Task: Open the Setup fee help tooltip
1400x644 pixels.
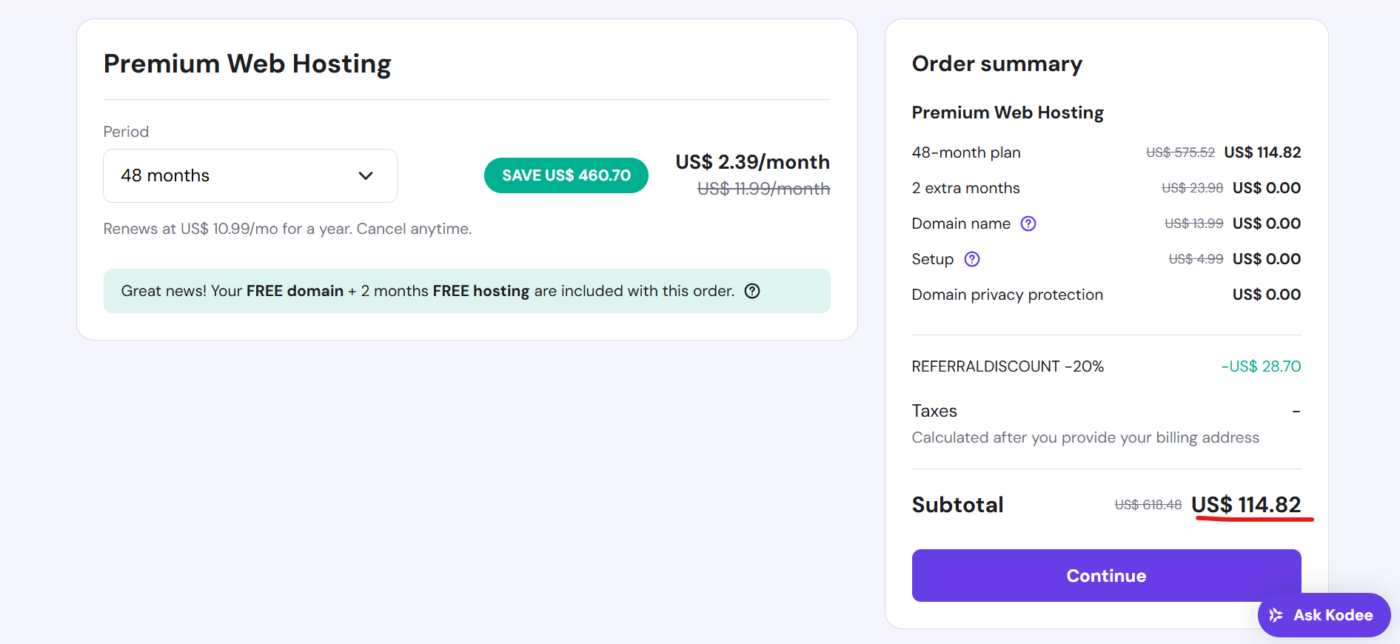Action: tap(974, 259)
